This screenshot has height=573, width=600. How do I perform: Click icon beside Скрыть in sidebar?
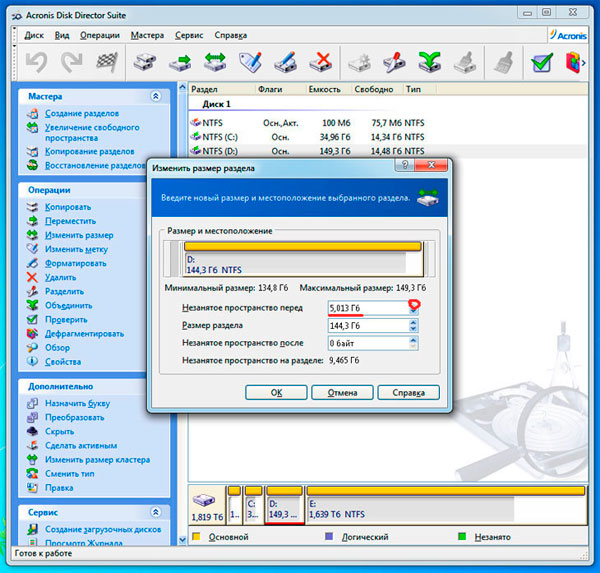(x=33, y=431)
